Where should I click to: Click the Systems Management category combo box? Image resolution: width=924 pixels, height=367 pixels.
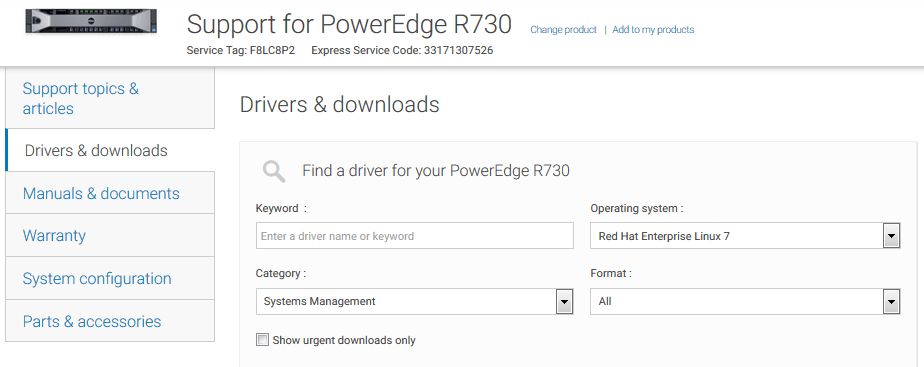[x=414, y=302]
